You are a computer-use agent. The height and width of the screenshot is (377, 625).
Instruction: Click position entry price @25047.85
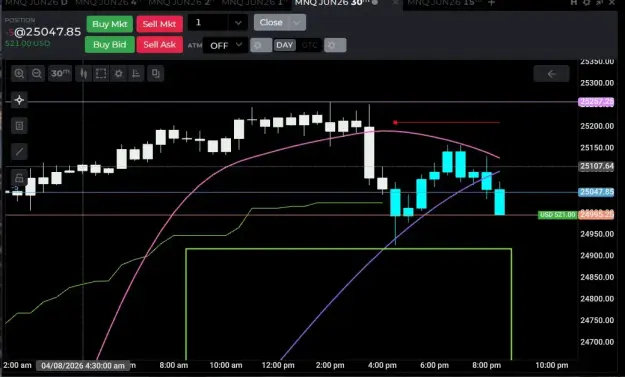point(47,32)
